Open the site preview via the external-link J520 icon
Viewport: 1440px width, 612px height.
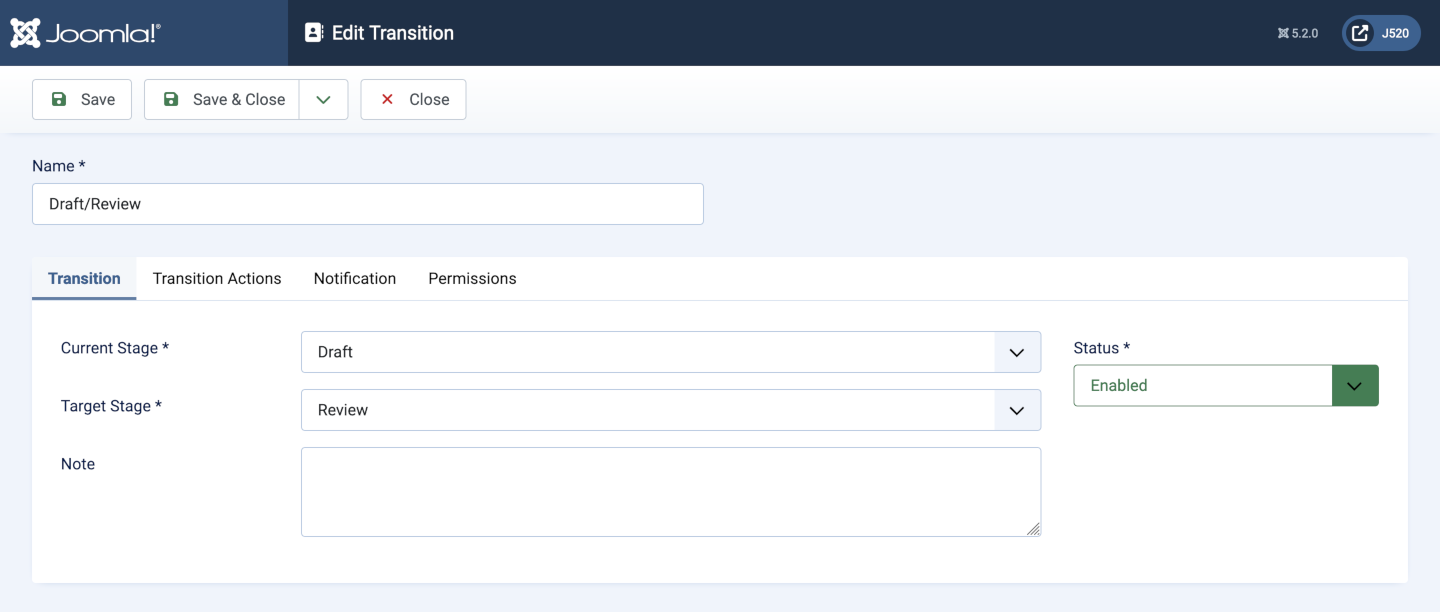point(1358,32)
